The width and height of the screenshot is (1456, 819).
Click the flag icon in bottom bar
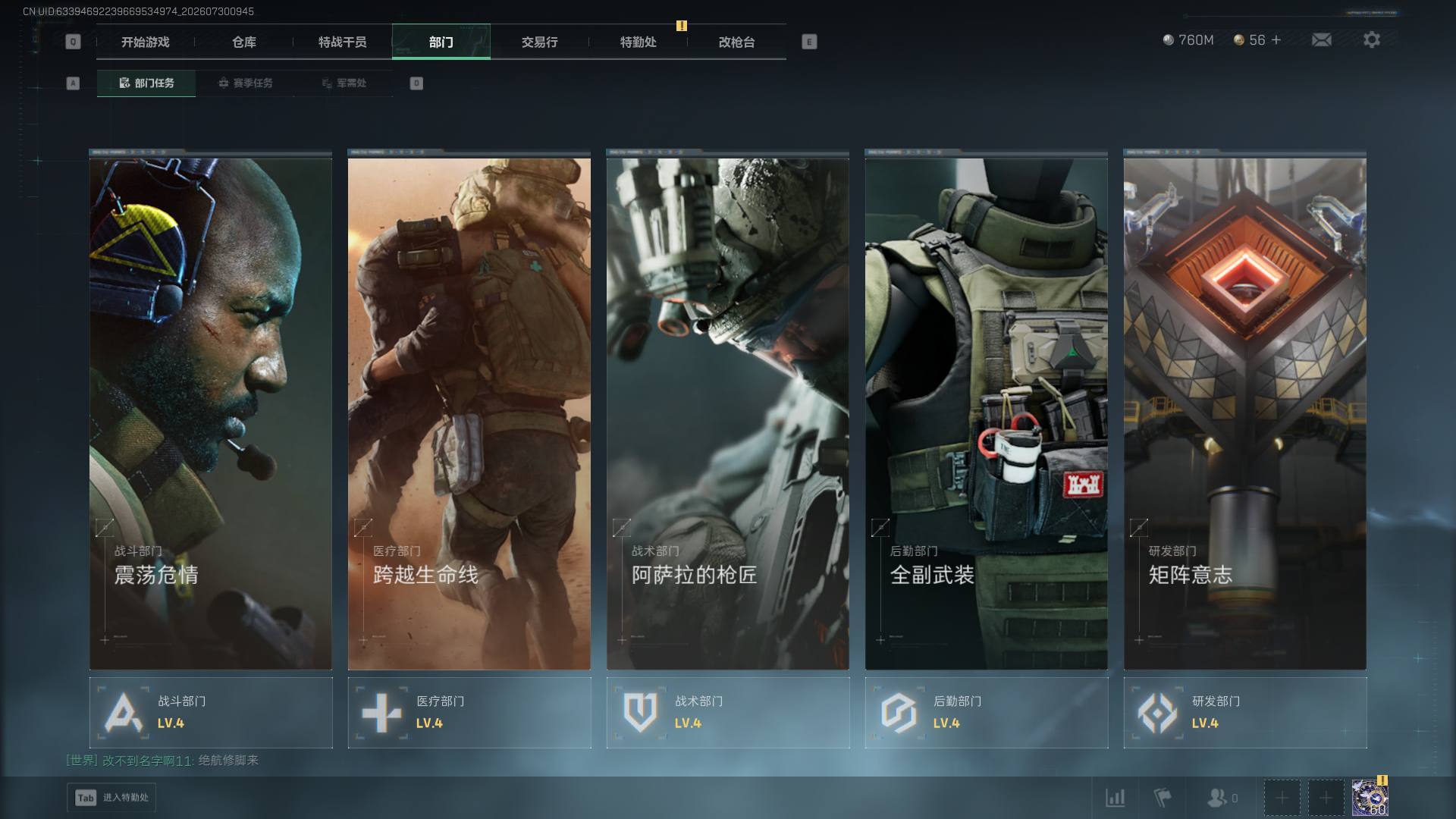1162,798
